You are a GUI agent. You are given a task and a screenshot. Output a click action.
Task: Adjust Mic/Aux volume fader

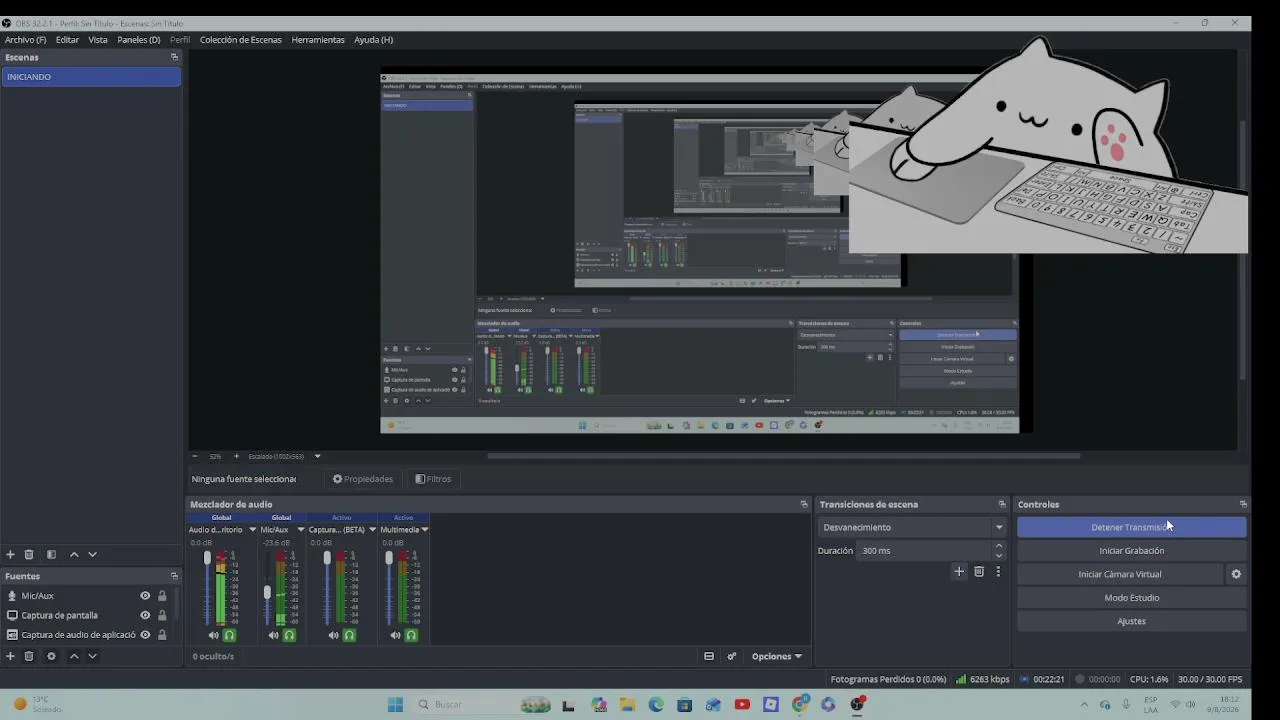pos(267,593)
